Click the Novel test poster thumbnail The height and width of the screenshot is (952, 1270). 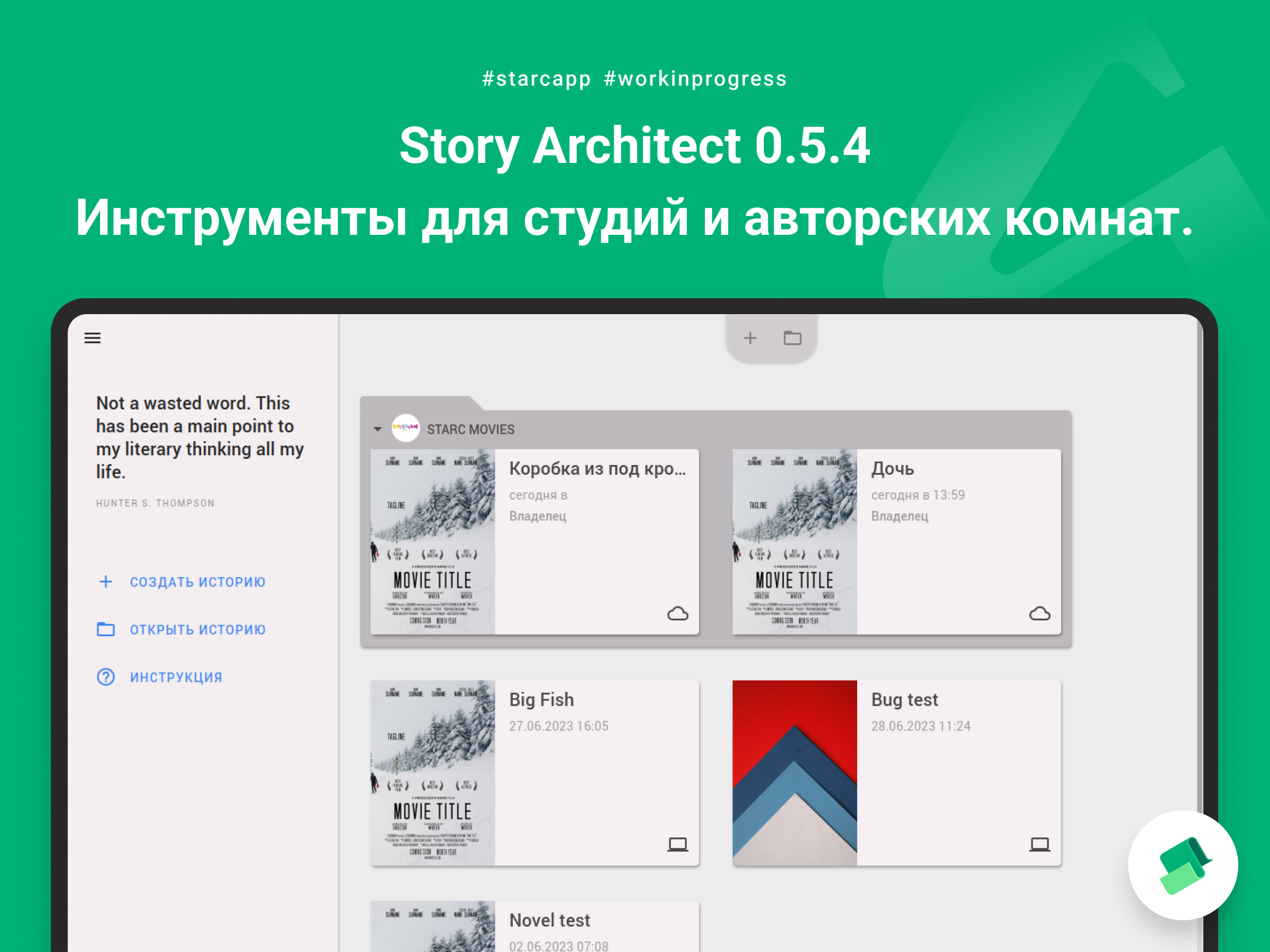[x=433, y=926]
